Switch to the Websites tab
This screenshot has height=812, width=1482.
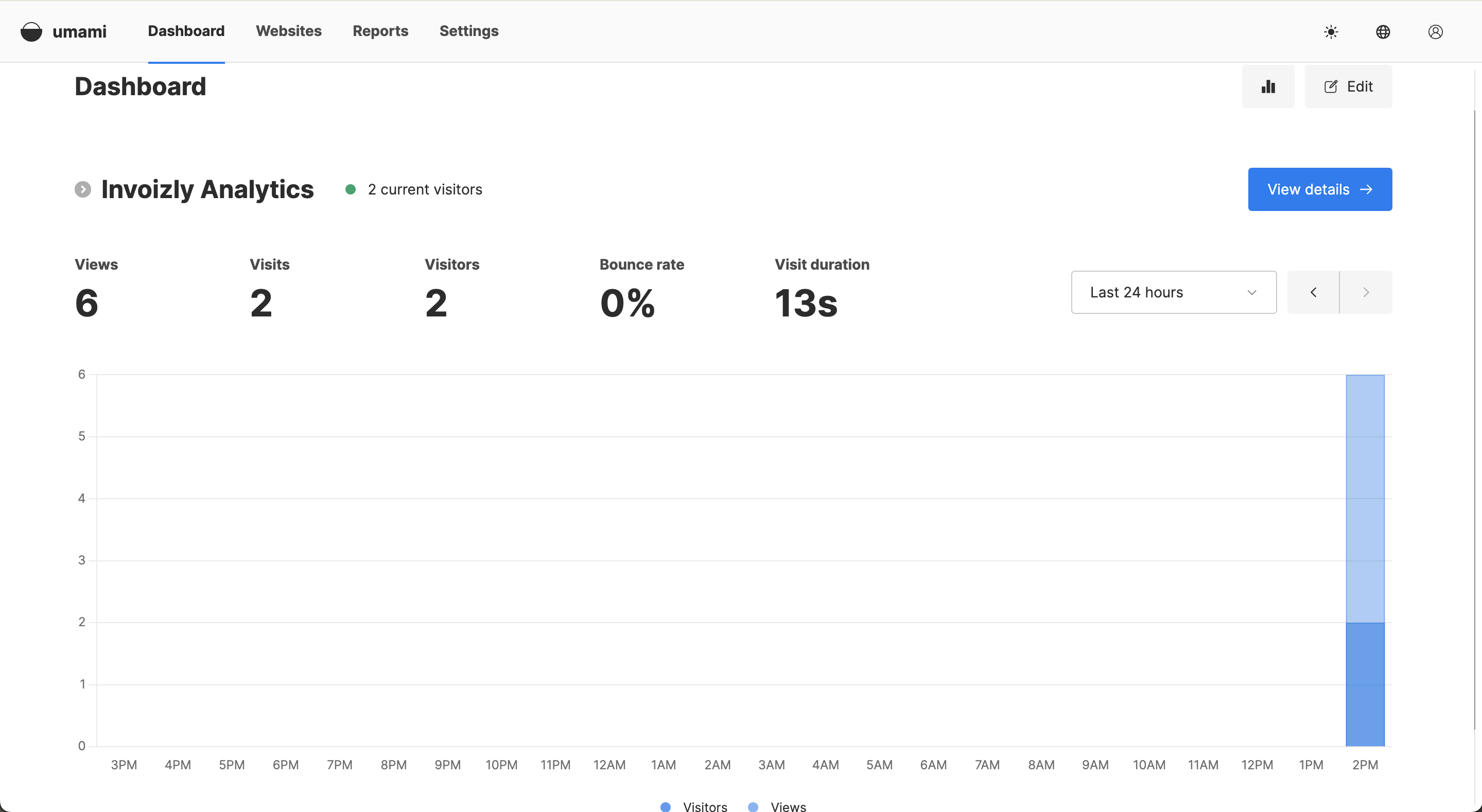pos(289,31)
